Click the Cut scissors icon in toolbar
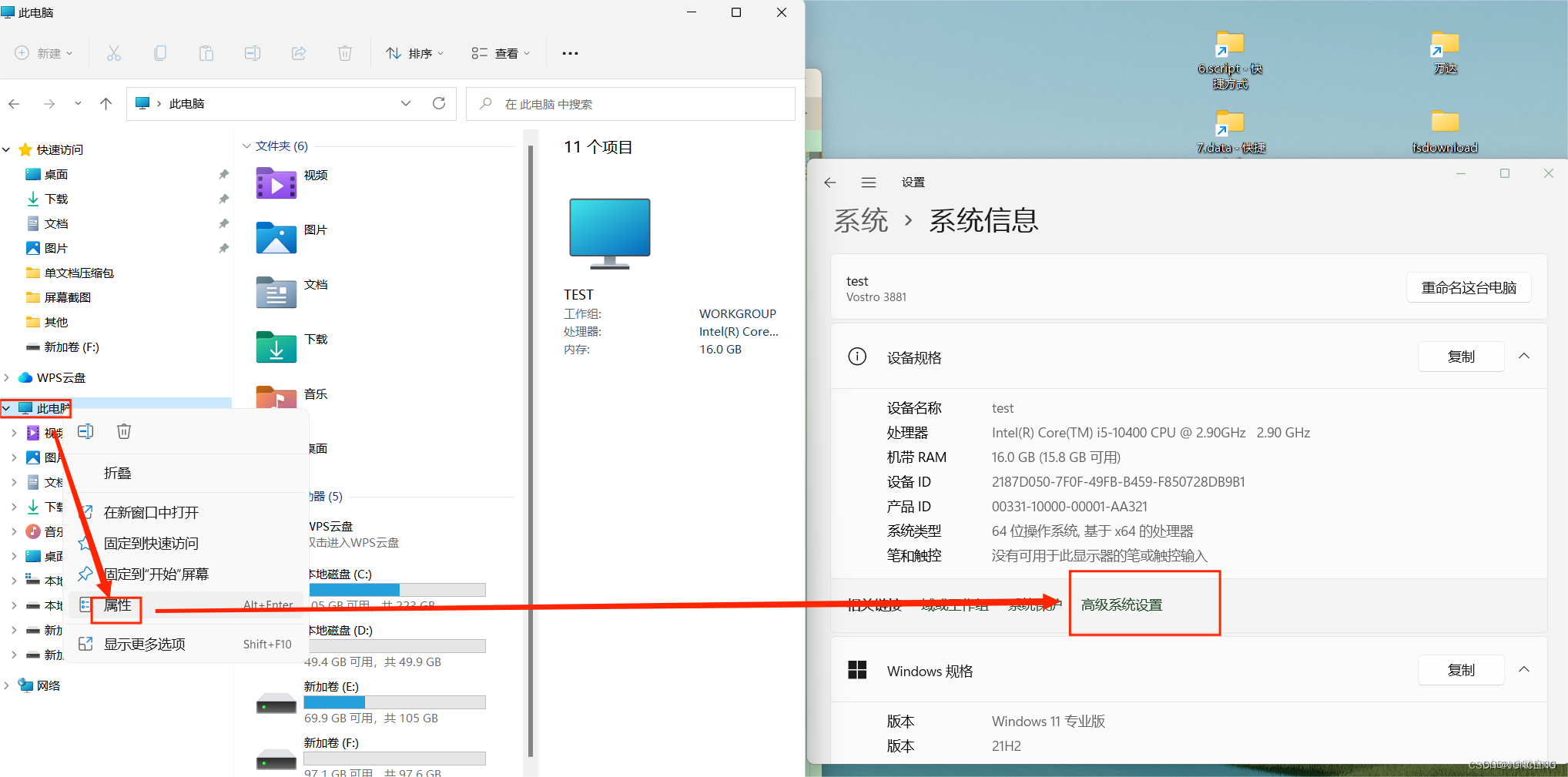 coord(114,53)
